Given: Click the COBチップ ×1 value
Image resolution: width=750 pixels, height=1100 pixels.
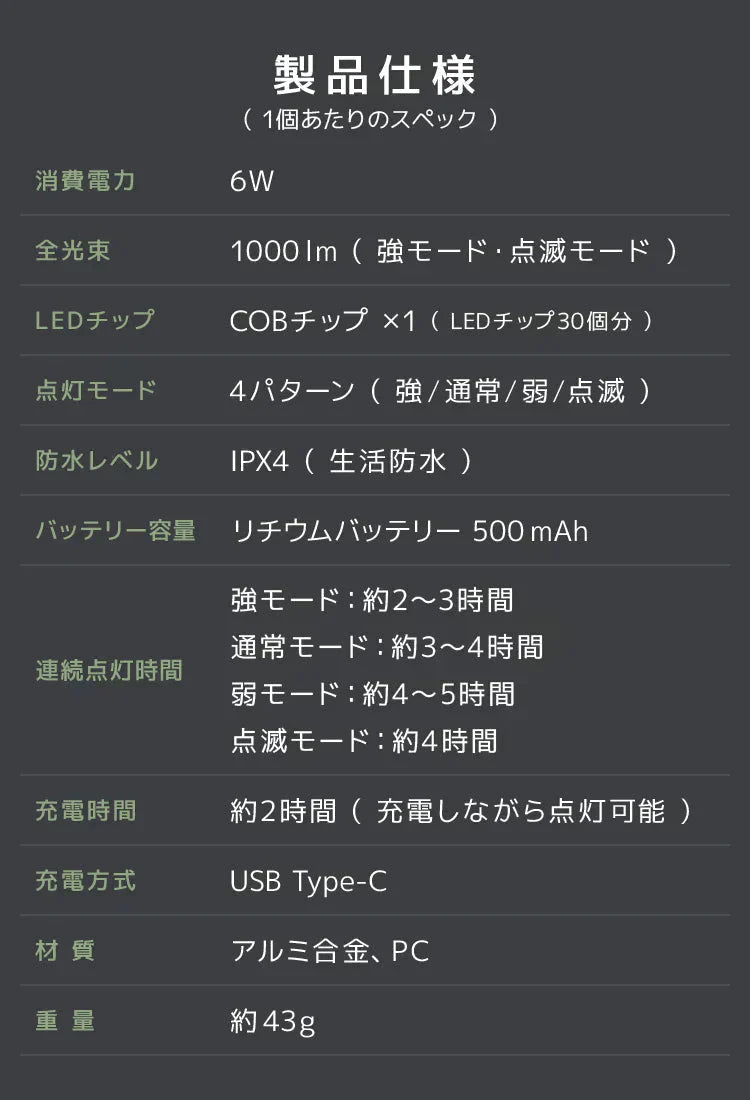Looking at the screenshot, I should tap(440, 321).
